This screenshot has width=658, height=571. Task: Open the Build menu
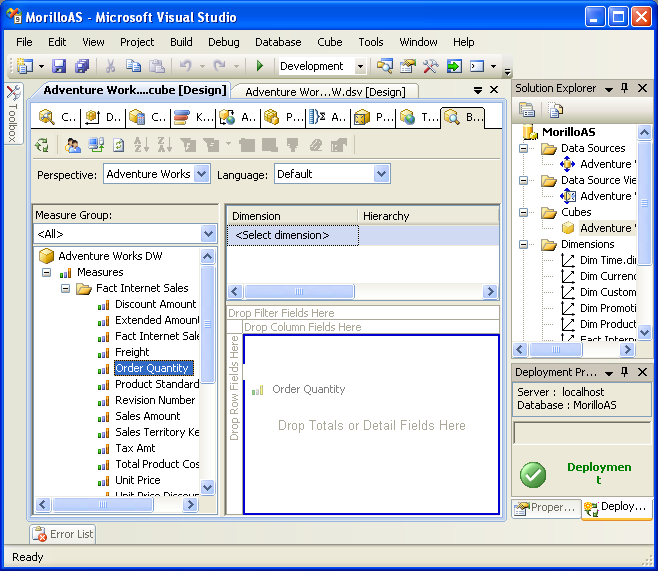click(x=181, y=42)
